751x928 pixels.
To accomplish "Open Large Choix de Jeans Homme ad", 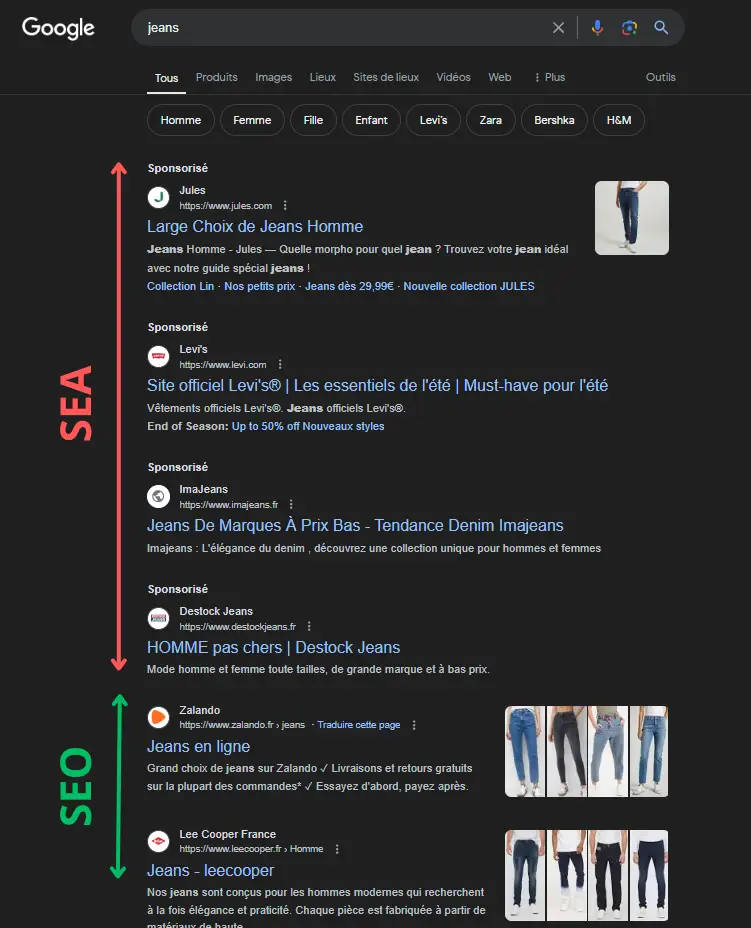I will 255,226.
